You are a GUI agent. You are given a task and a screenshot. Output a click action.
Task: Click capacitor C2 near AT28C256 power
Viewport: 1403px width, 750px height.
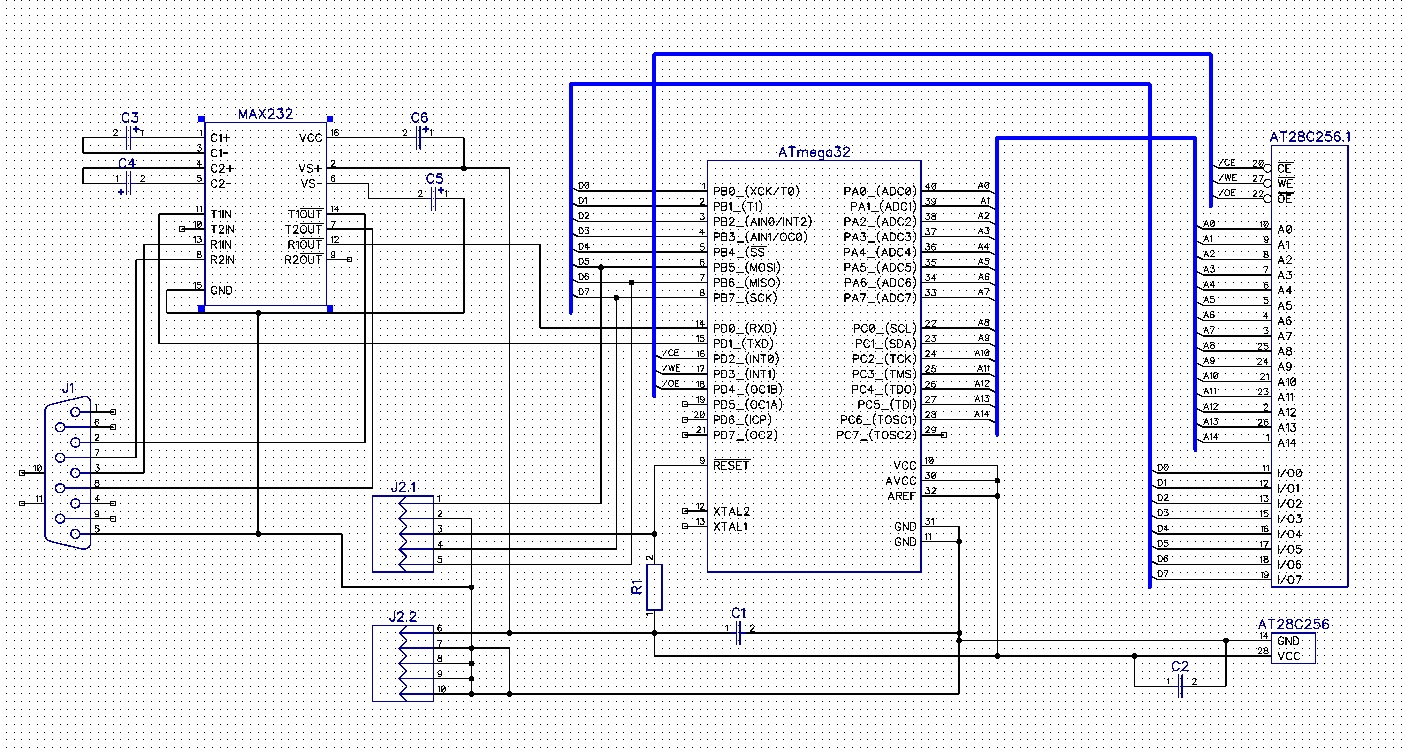tap(1180, 685)
